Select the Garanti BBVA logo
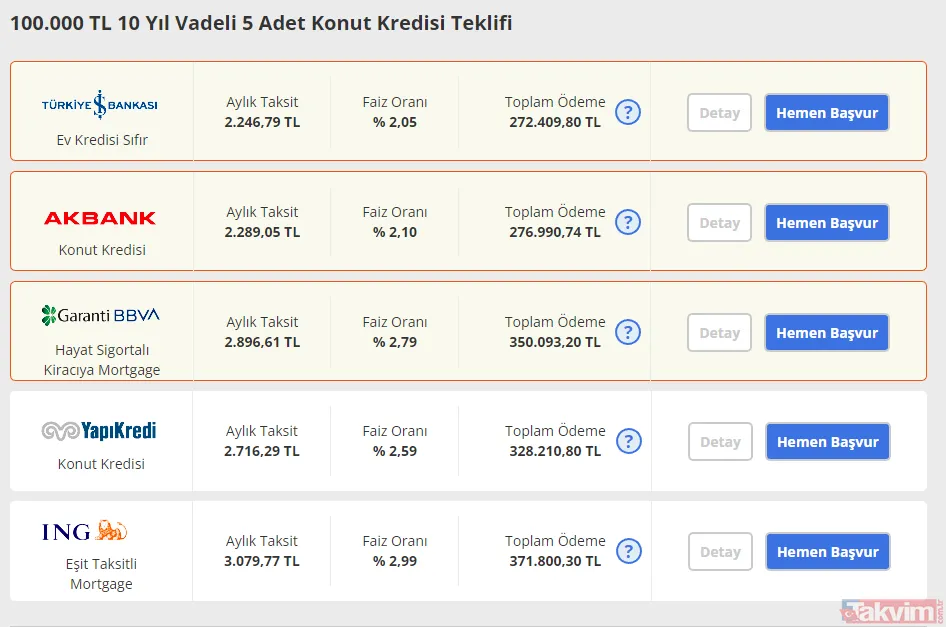The width and height of the screenshot is (946, 627). tap(100, 316)
